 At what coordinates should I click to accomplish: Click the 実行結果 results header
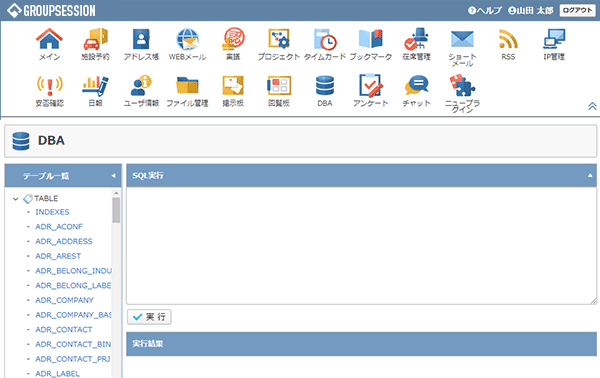coord(362,344)
